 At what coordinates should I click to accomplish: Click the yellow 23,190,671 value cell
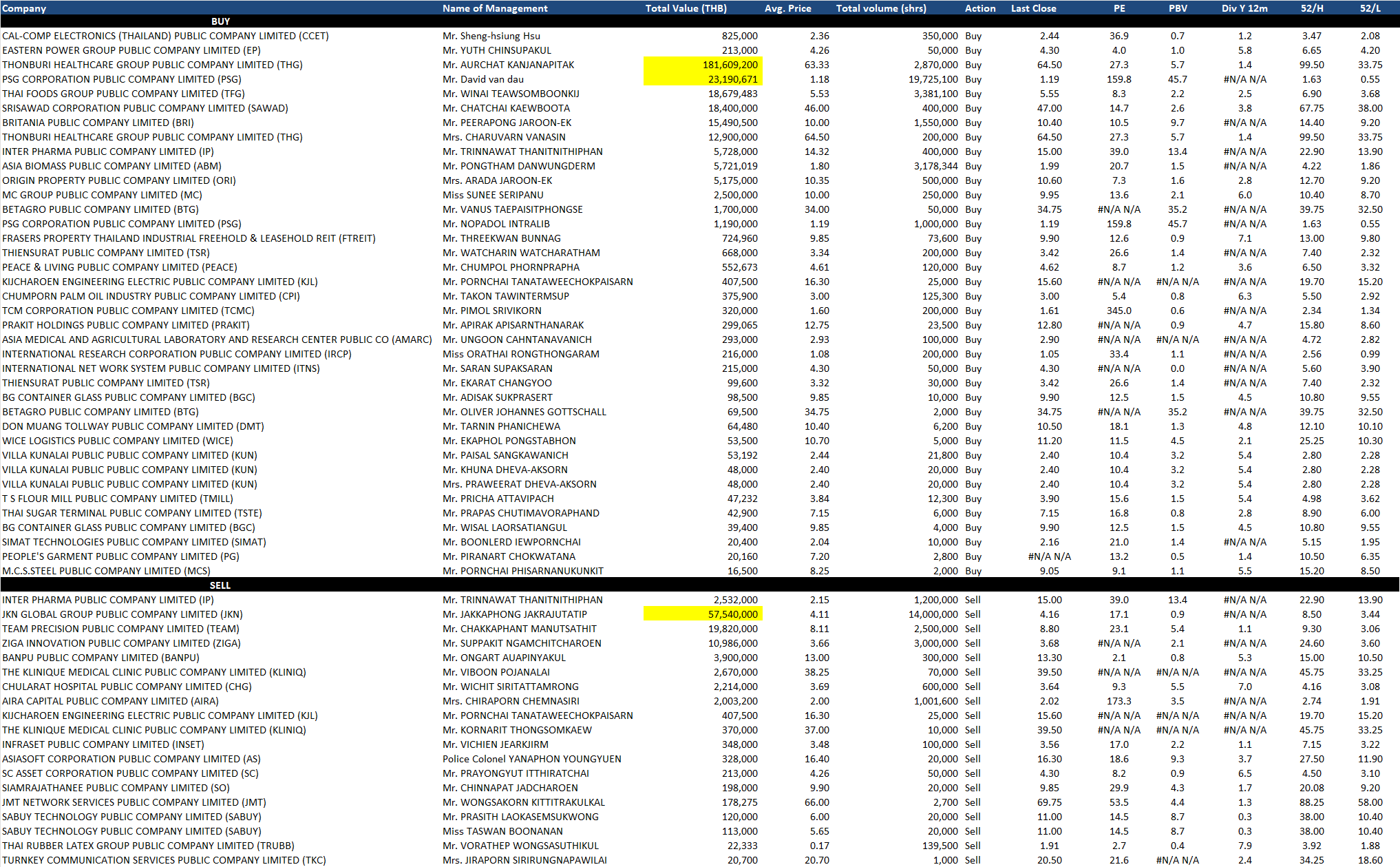click(x=703, y=79)
